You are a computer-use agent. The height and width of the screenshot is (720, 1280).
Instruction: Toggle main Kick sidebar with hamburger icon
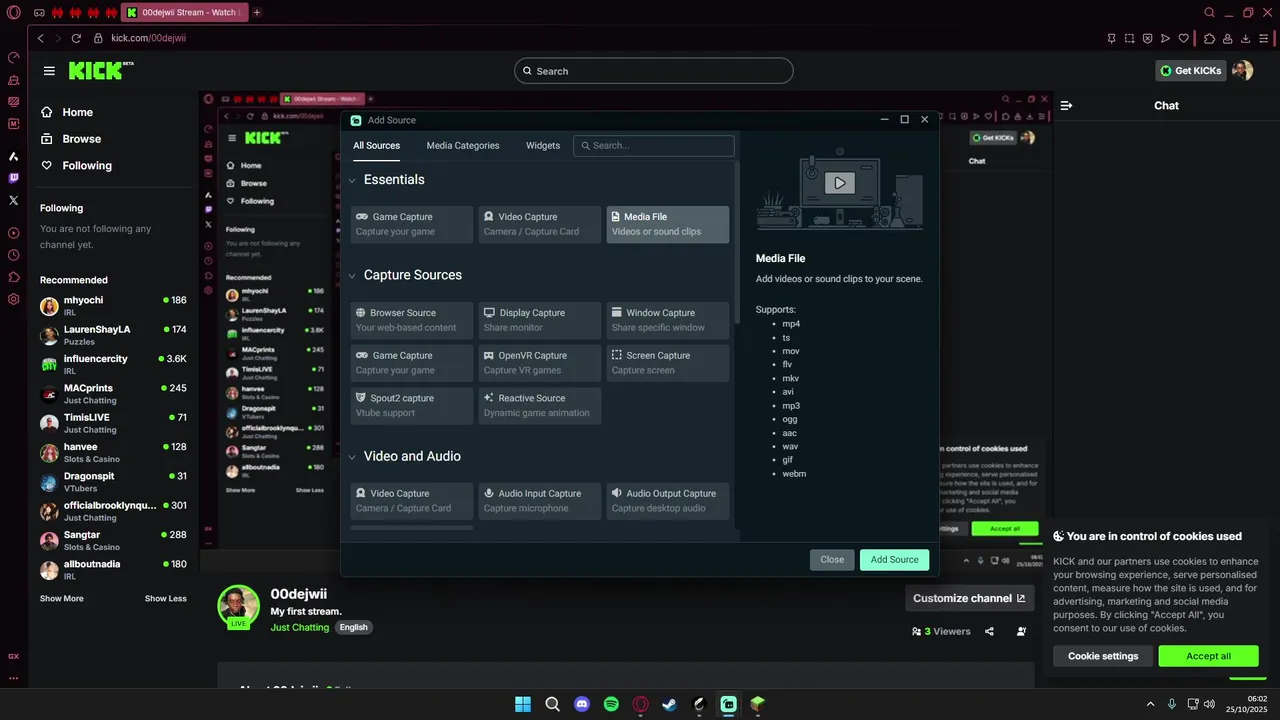point(49,71)
